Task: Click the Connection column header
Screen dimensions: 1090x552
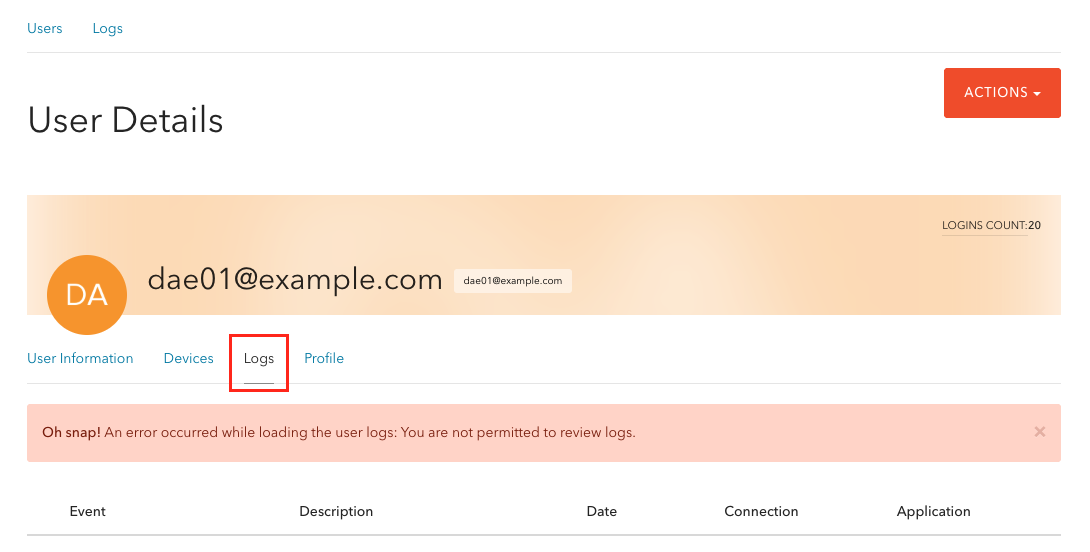Action: (x=761, y=511)
